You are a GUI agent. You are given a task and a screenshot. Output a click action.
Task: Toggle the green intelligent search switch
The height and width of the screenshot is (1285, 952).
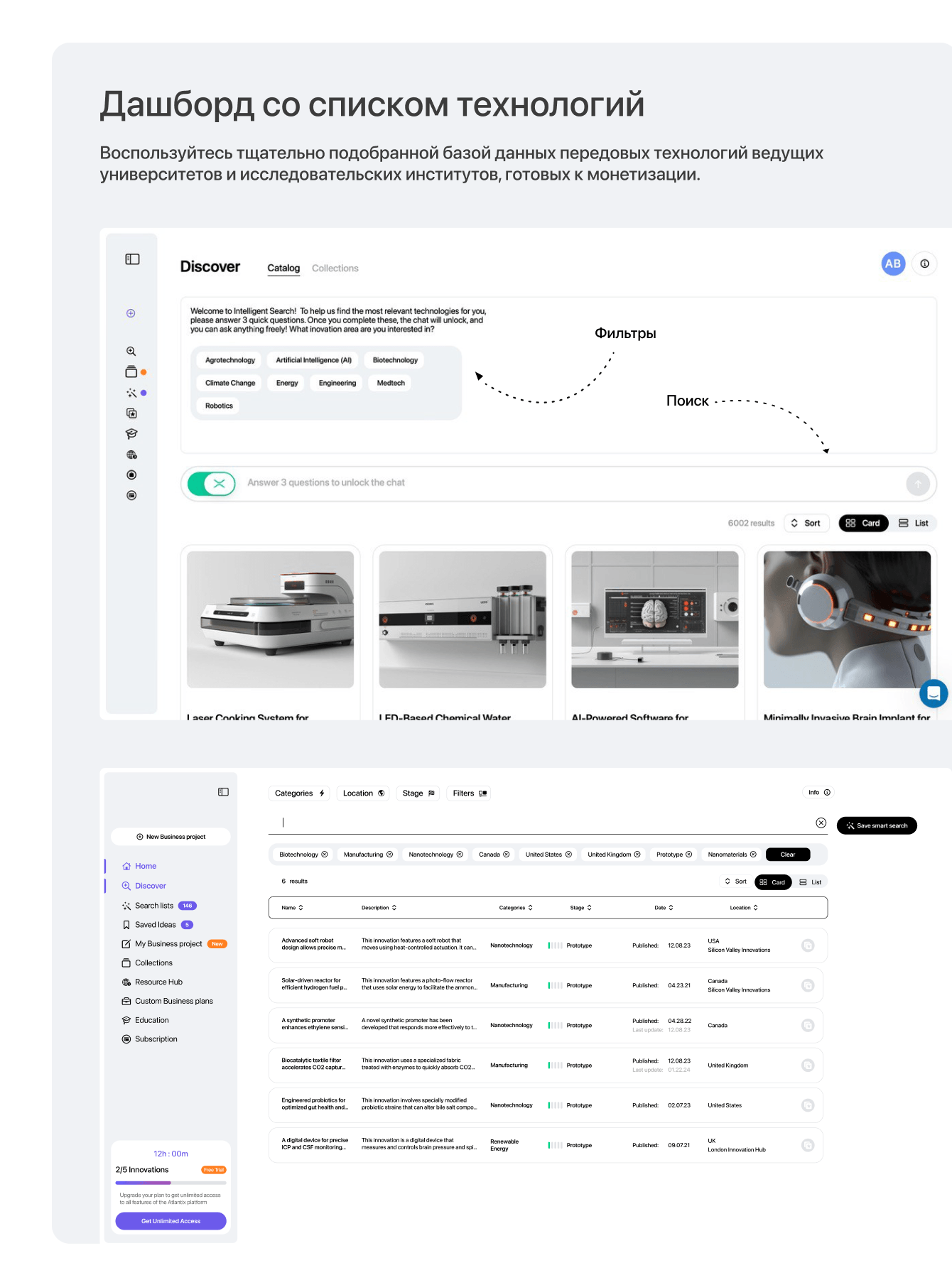coord(212,484)
